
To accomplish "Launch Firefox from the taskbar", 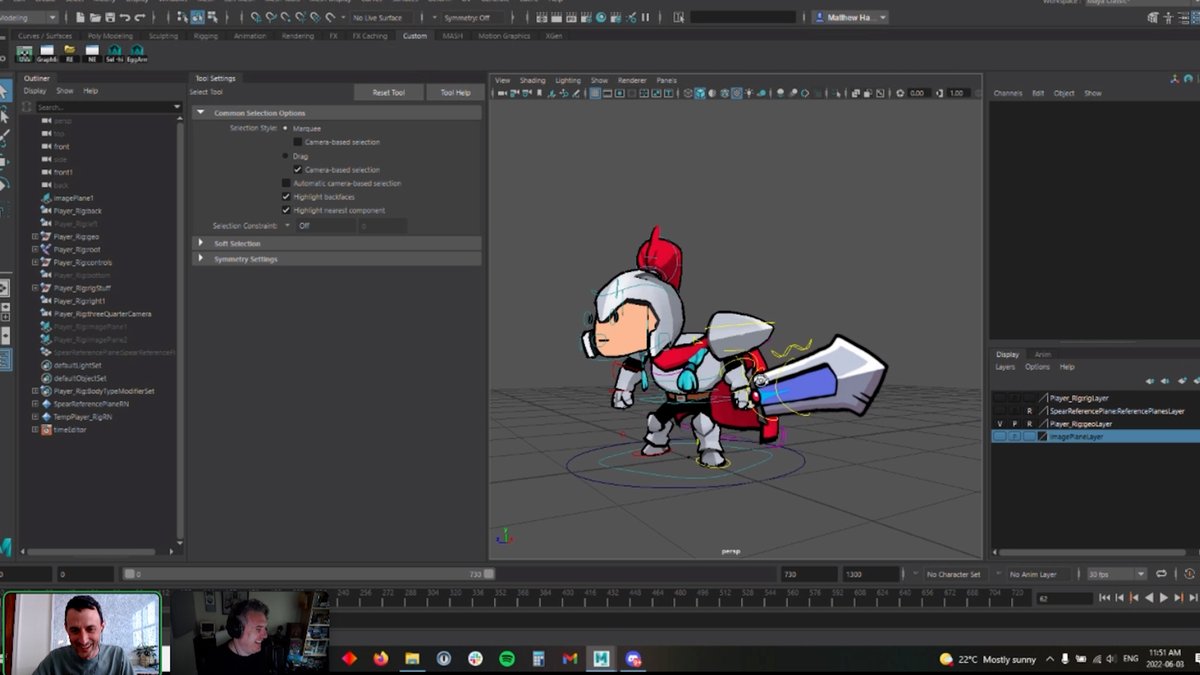I will click(x=380, y=659).
